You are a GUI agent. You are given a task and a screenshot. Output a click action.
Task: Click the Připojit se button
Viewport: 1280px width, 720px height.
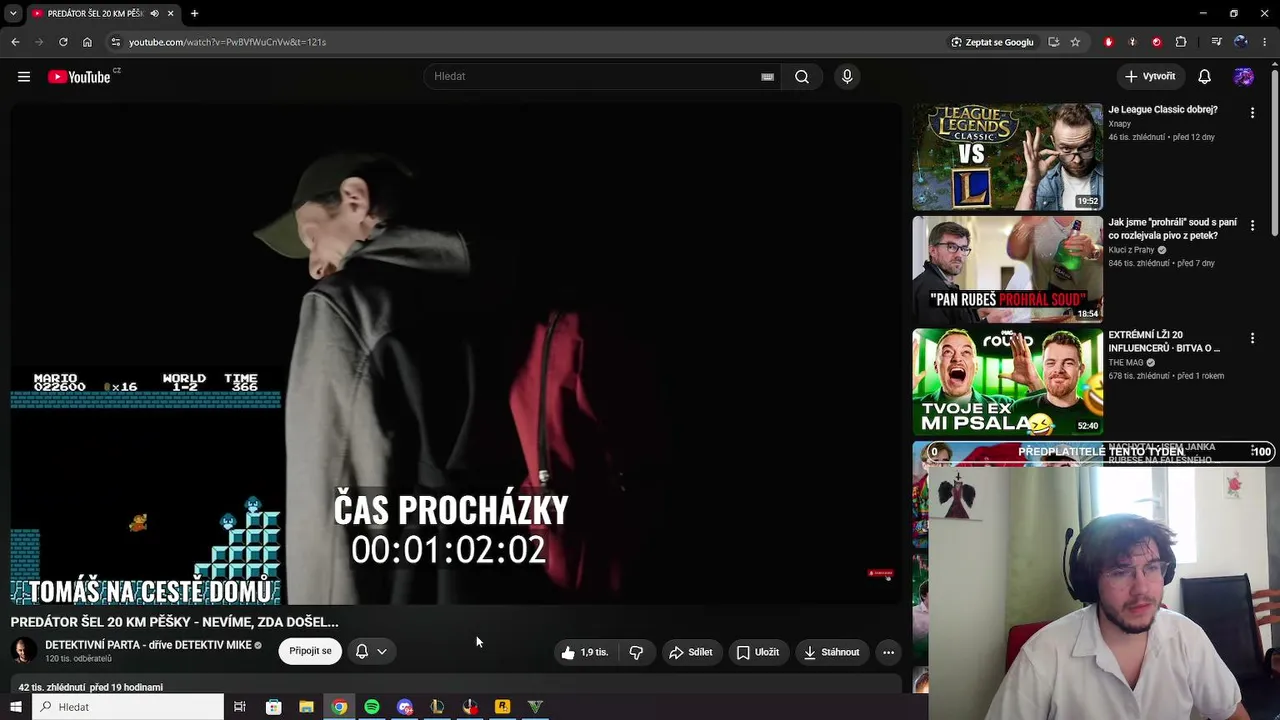coord(310,652)
